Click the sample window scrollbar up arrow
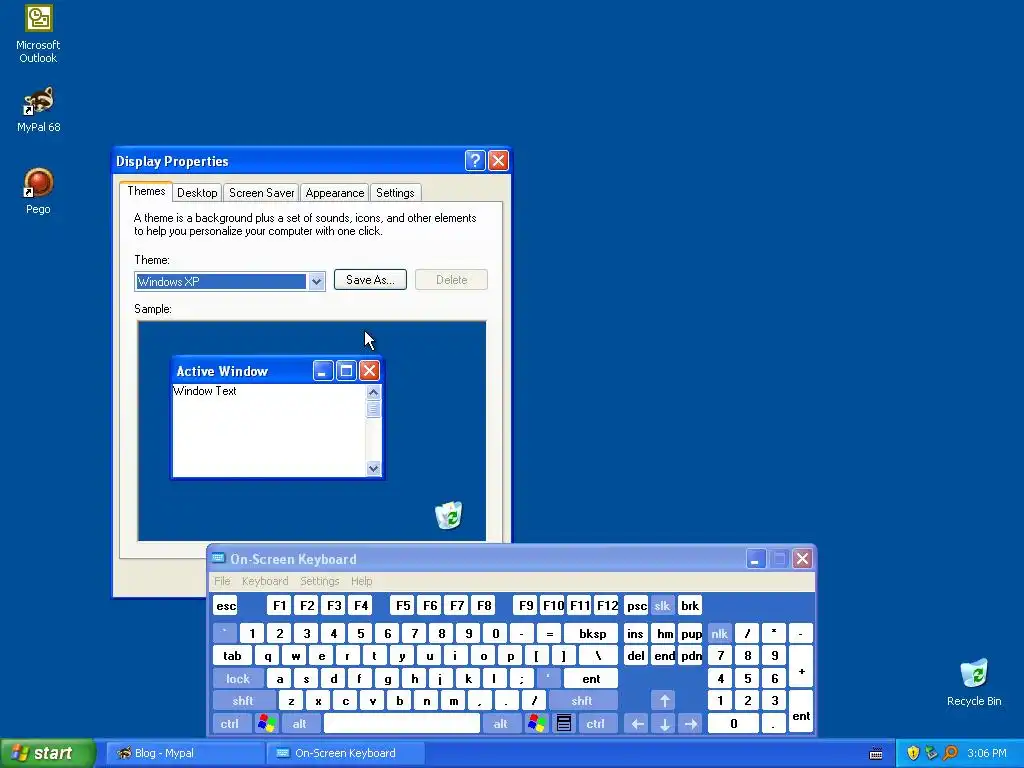The height and width of the screenshot is (768, 1024). coord(374,392)
